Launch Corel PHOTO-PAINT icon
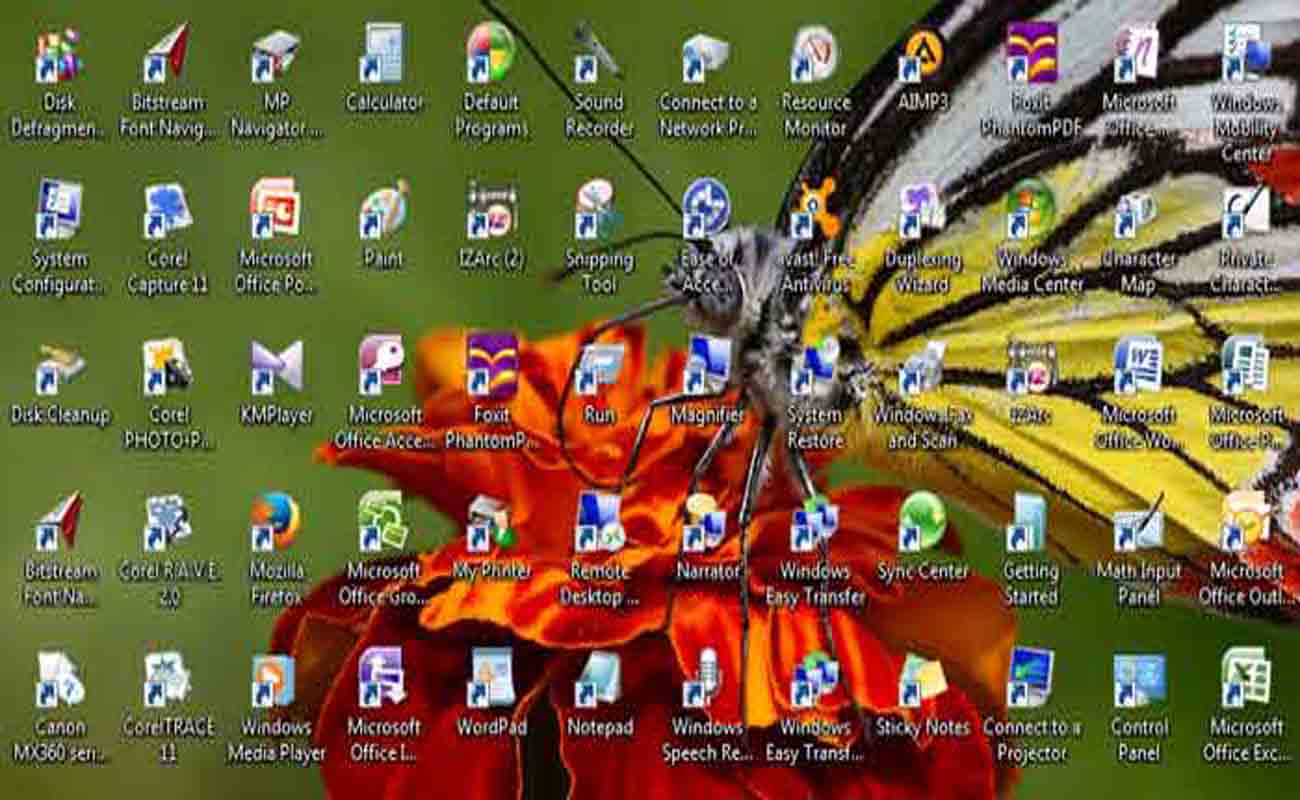1300x800 pixels. (x=166, y=366)
